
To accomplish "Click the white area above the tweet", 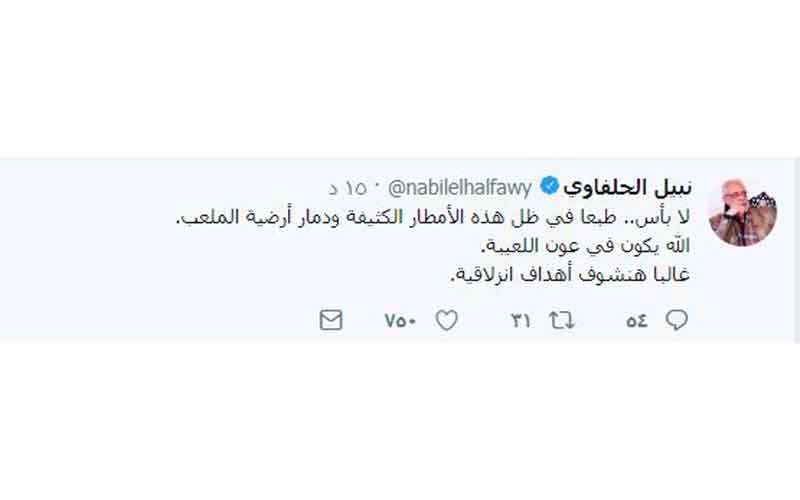I will 400,80.
